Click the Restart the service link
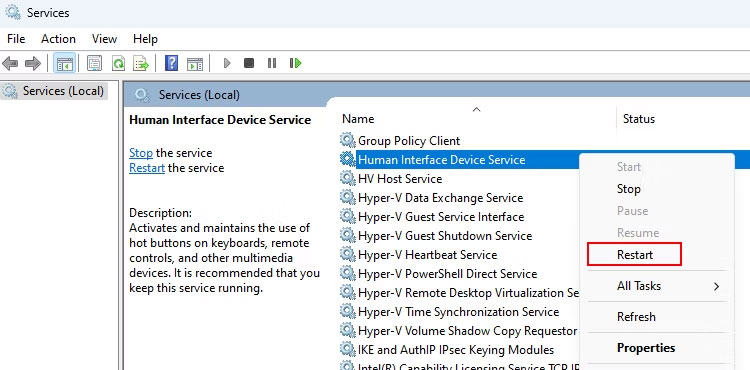Screen dimensions: 750x370 (147, 168)
